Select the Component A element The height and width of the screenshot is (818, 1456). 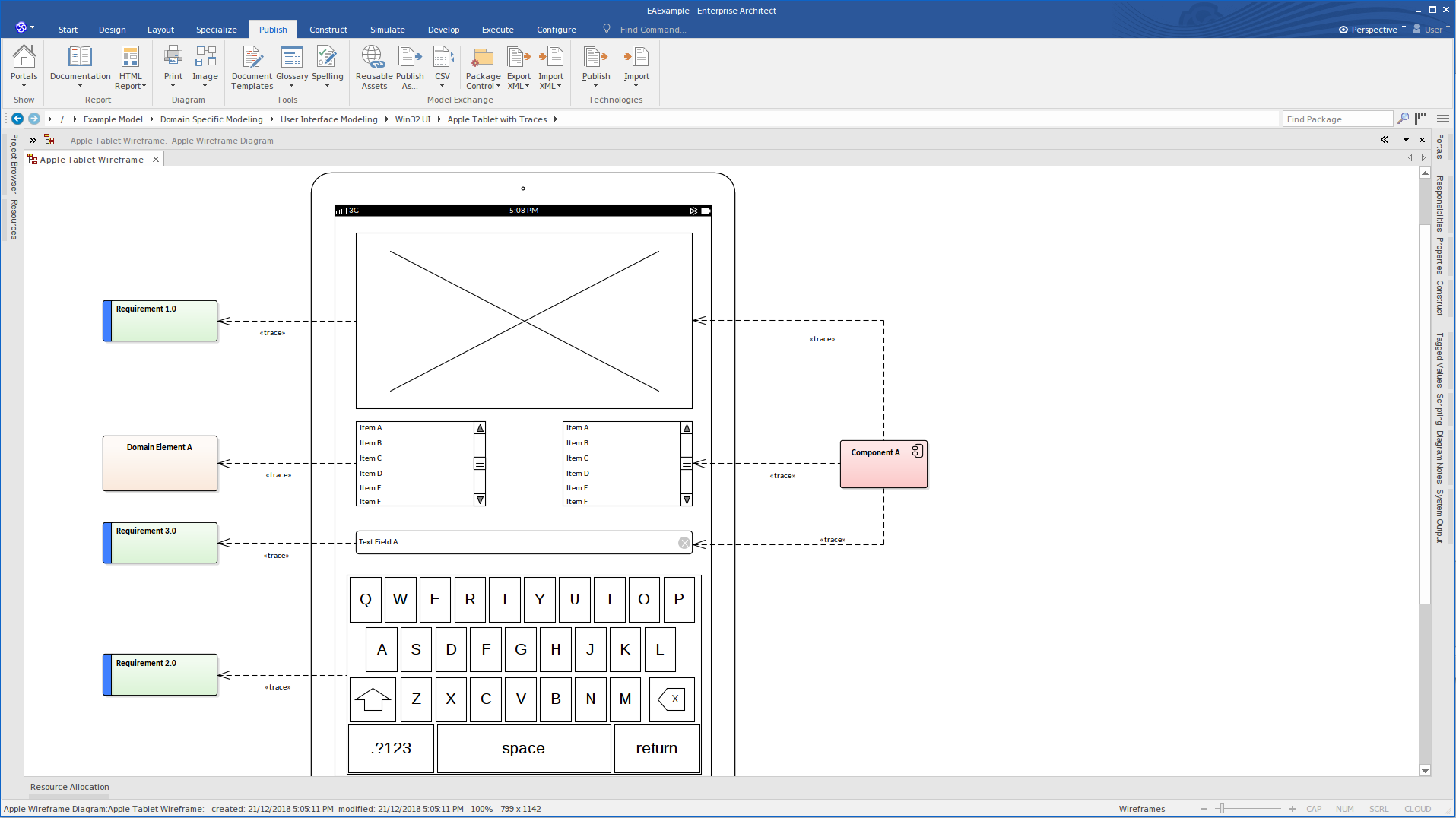883,464
